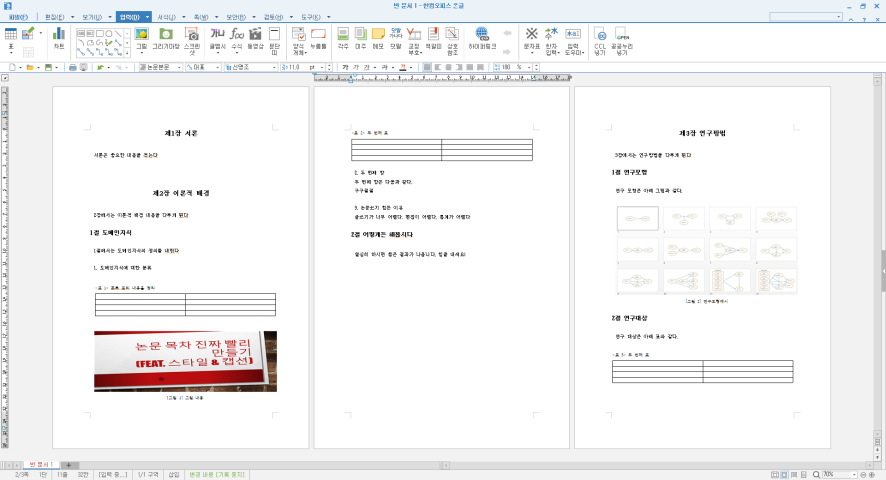Open the 쪽 menu
The width and height of the screenshot is (886, 480).
(x=201, y=17)
